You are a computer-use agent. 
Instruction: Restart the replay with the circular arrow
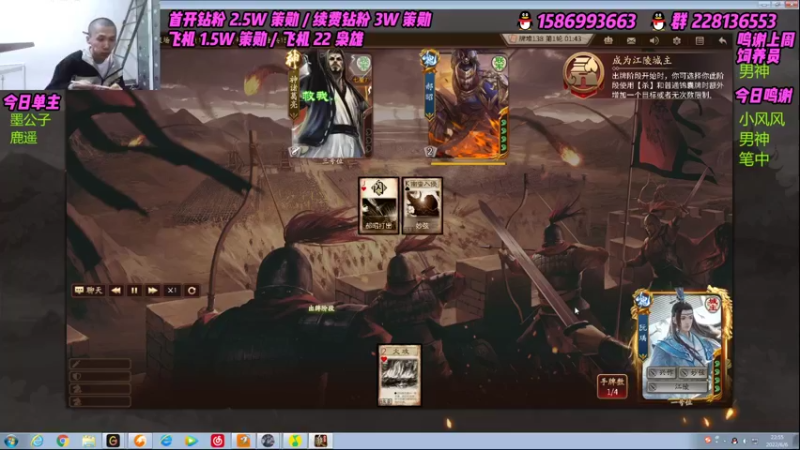192,290
